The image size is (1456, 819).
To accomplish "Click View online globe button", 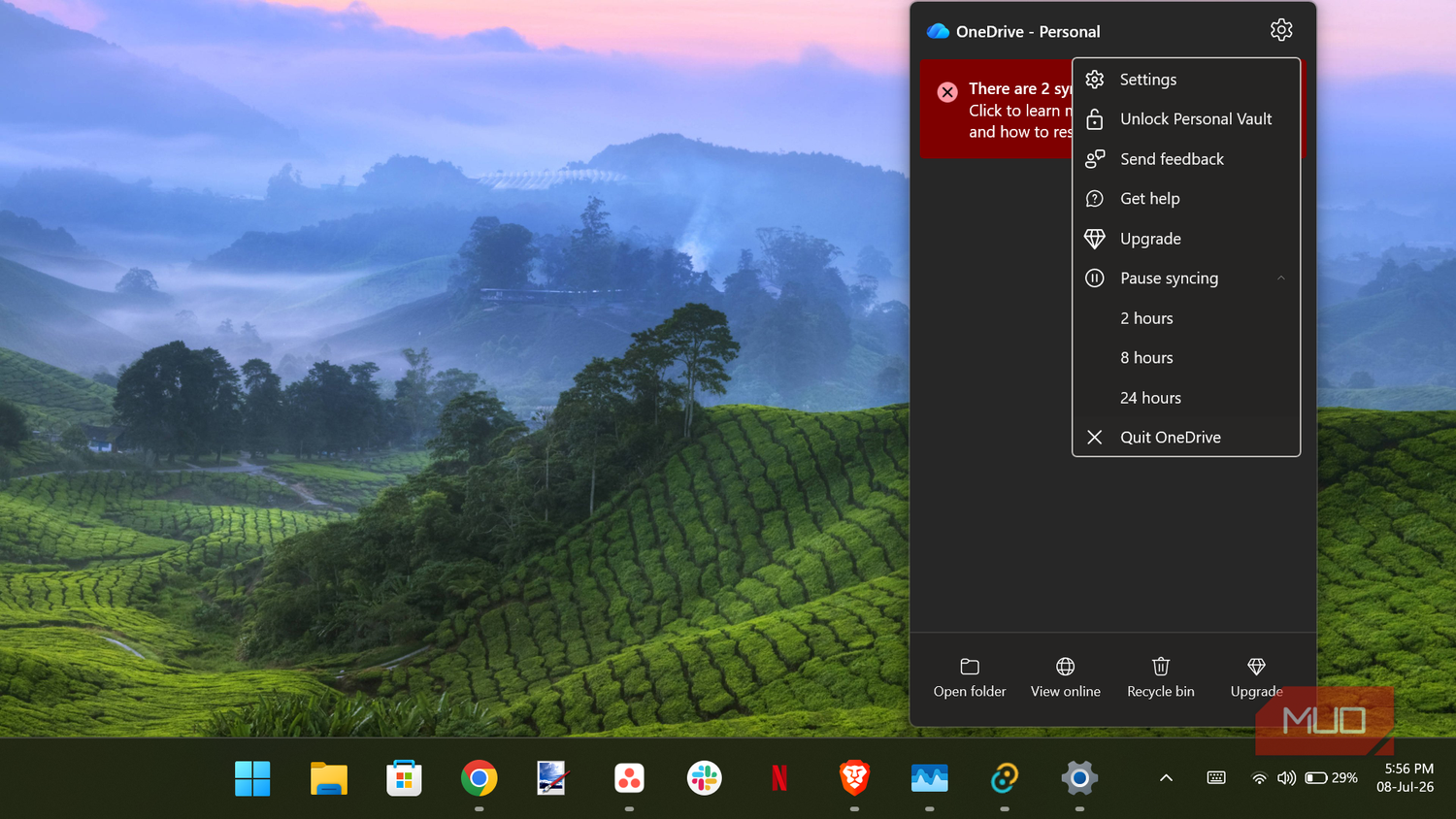I will [1065, 677].
